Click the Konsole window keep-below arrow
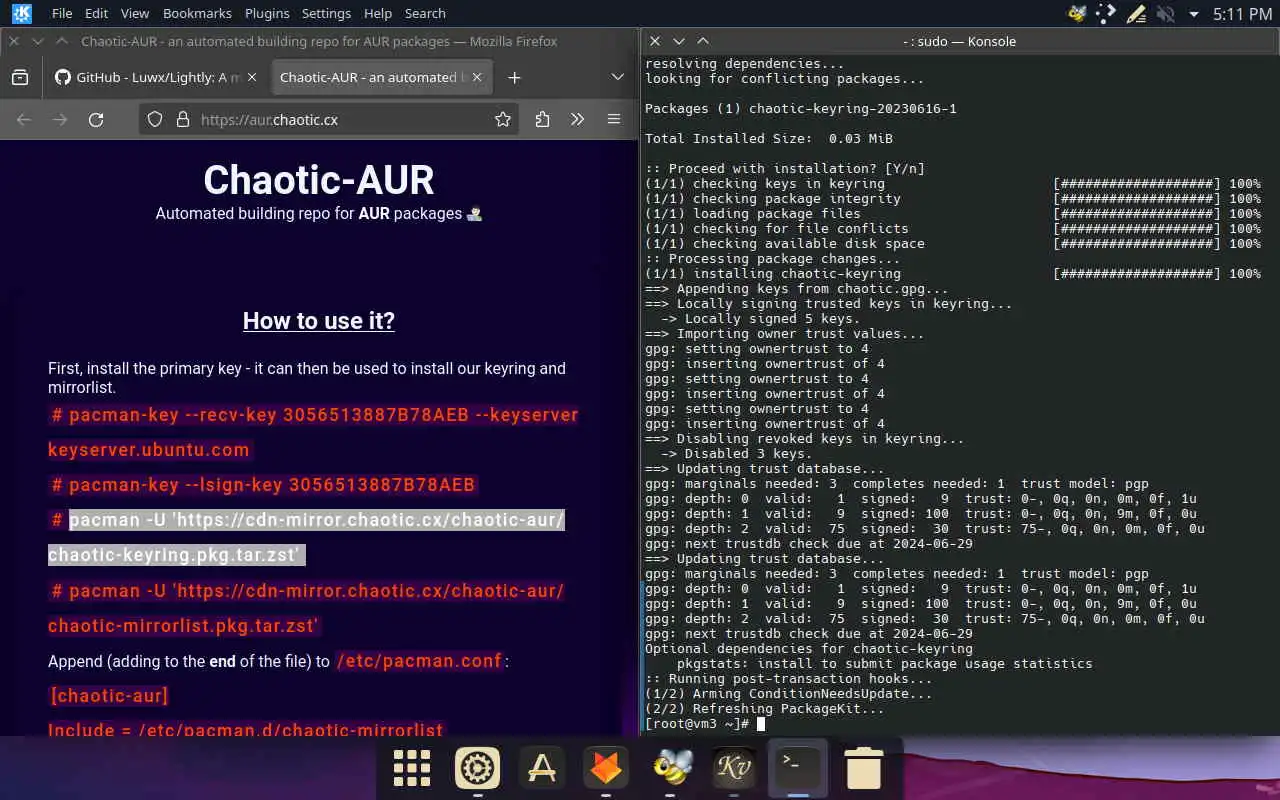The width and height of the screenshot is (1280, 800). point(678,41)
